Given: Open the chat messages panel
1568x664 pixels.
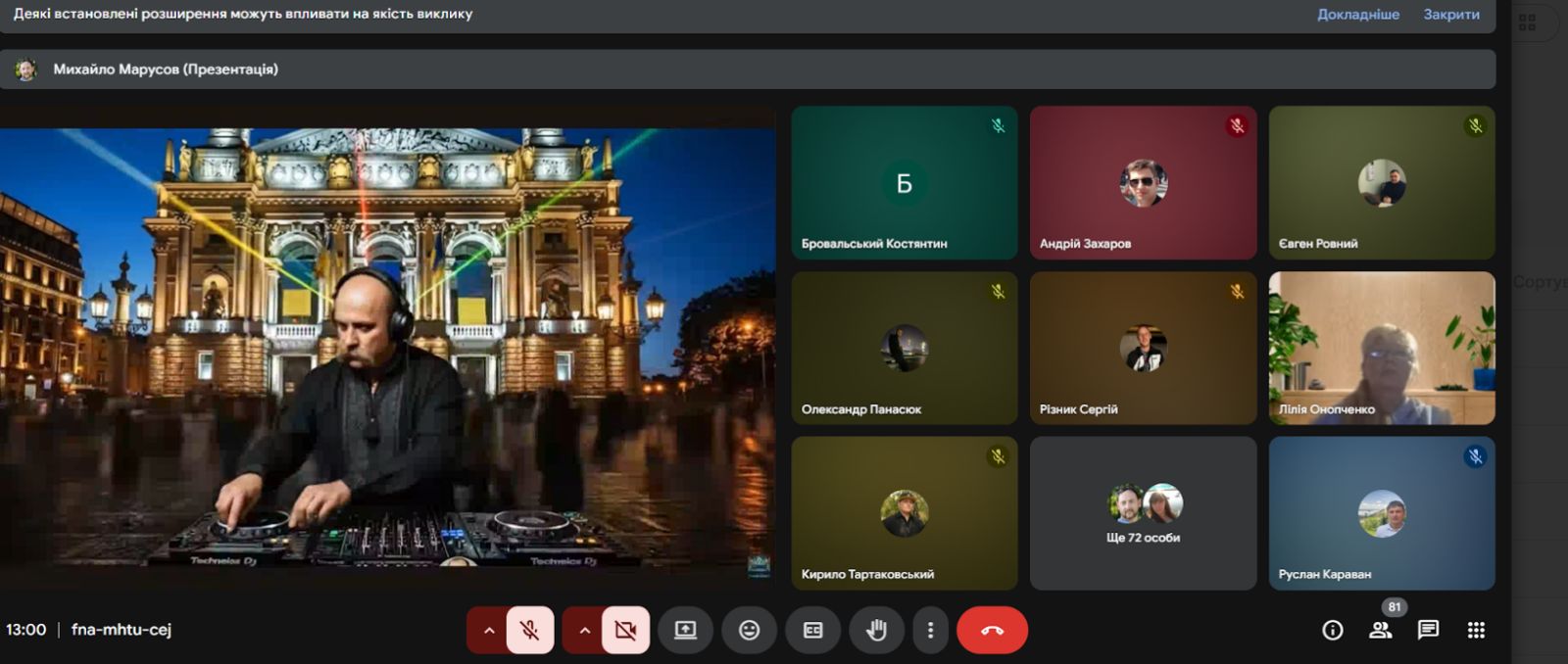Looking at the screenshot, I should point(1428,630).
